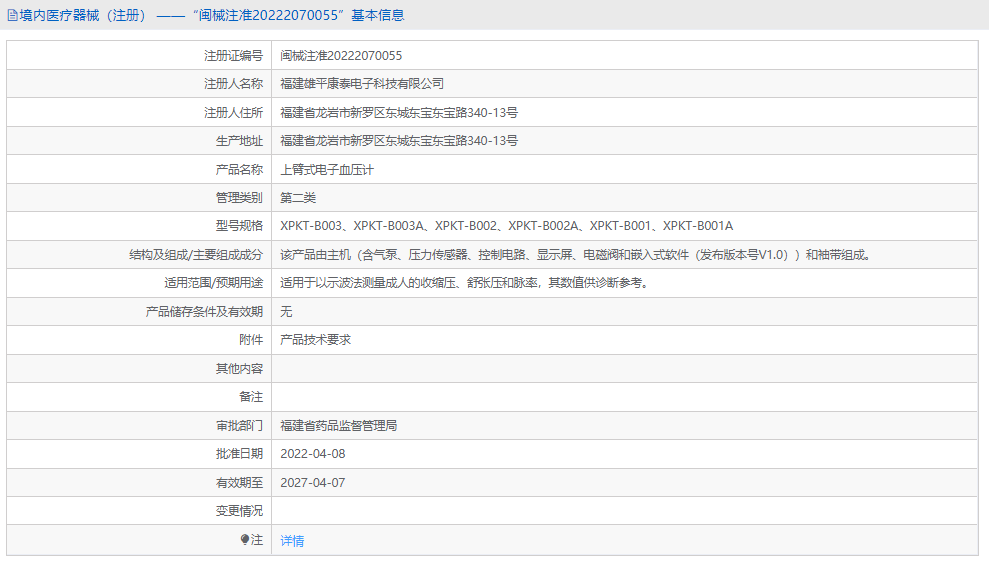Click the 适用范围 intended use text

click(464, 283)
